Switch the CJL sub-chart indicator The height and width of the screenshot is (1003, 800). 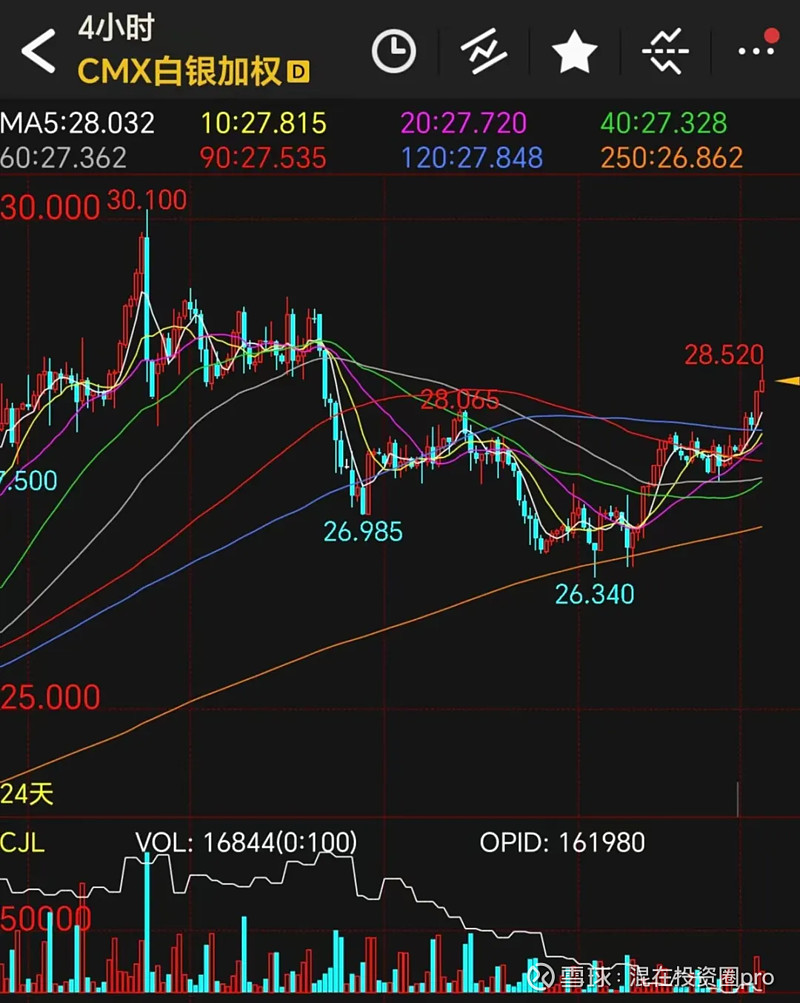click(22, 843)
